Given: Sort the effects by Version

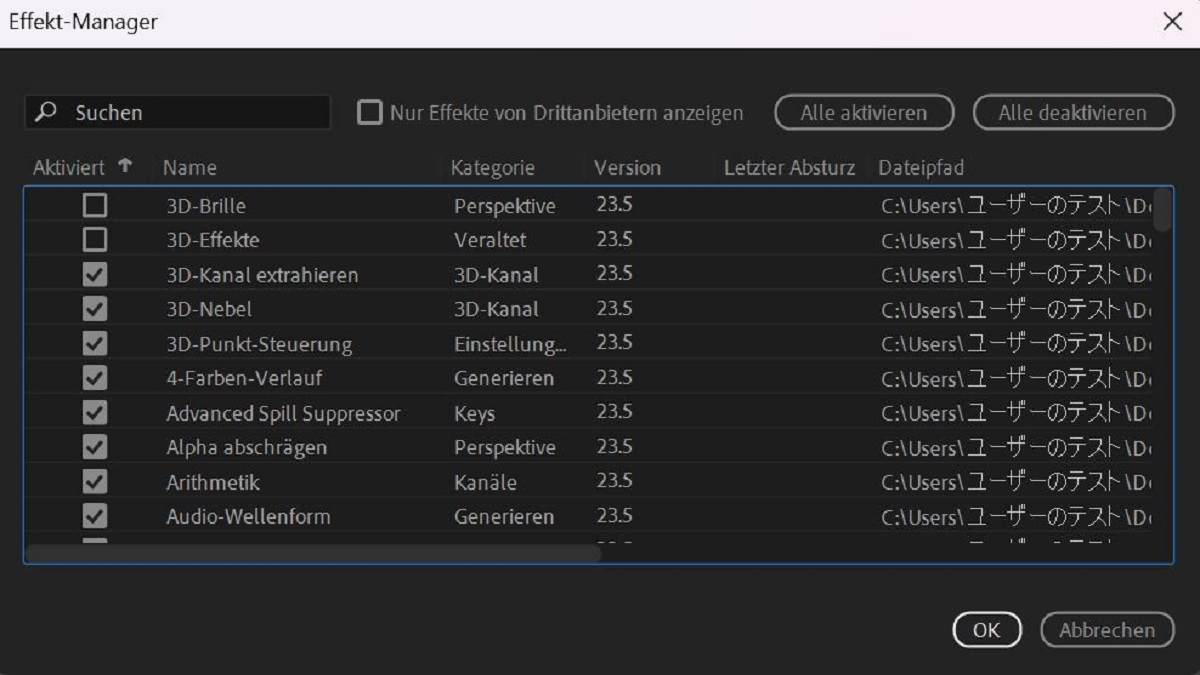Looking at the screenshot, I should pos(628,167).
